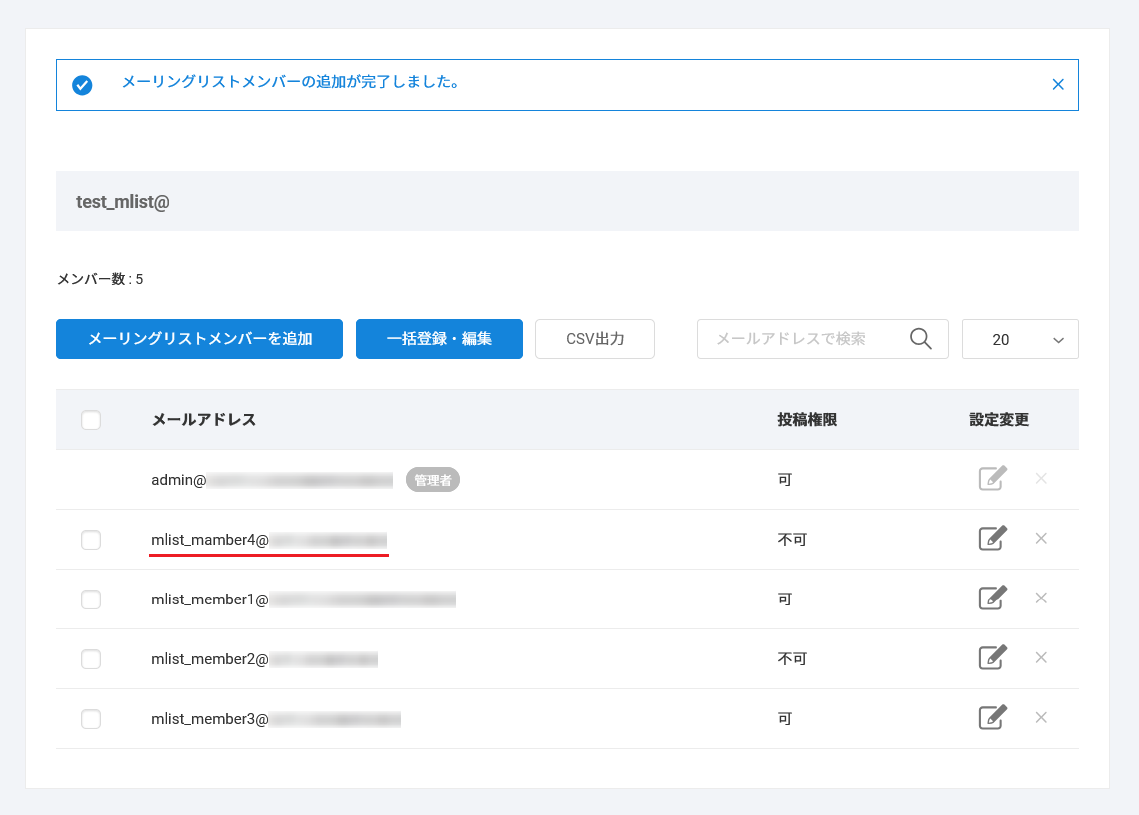Screen dimensions: 1139x815
Task: Open 一括登録・編集 bulk edit
Action: [439, 339]
